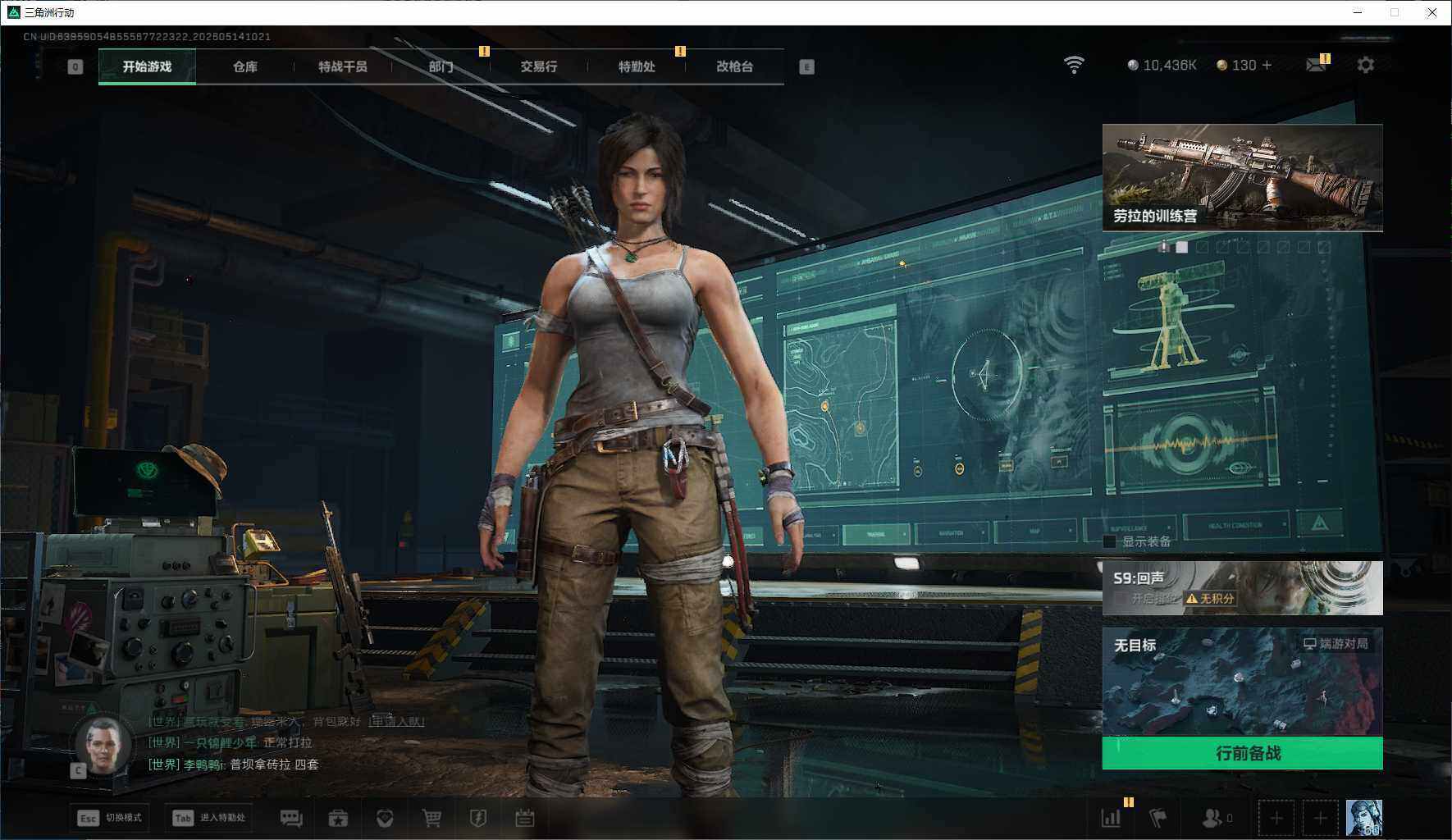Open the star briefcase icon
Image resolution: width=1452 pixels, height=840 pixels.
[338, 818]
